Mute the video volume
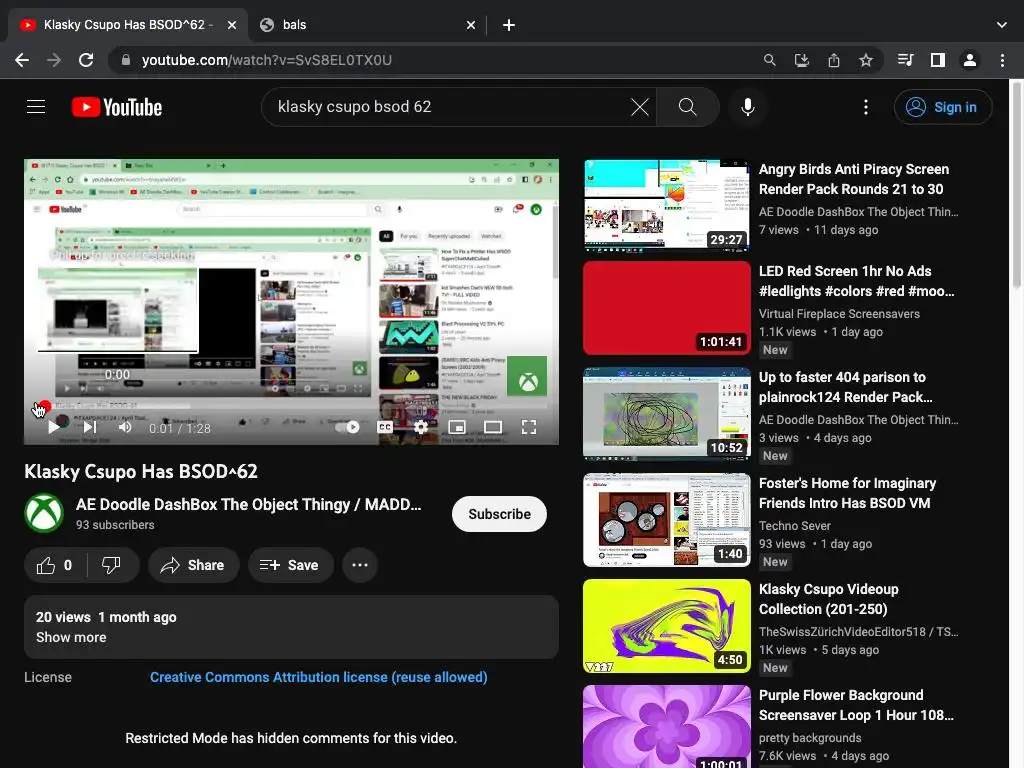The image size is (1024, 768). [x=125, y=427]
